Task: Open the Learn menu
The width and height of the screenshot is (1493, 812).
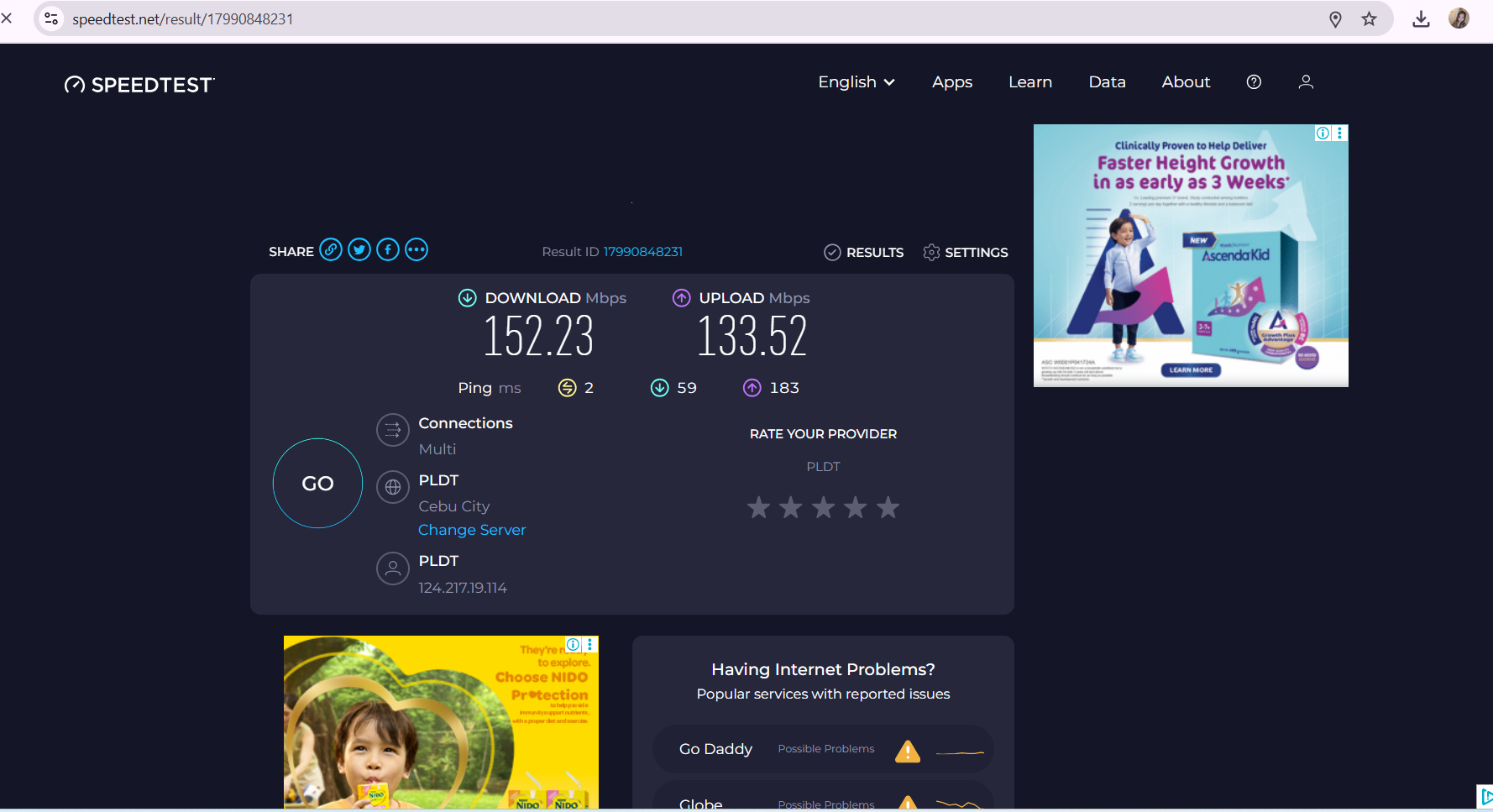Action: [x=1030, y=82]
